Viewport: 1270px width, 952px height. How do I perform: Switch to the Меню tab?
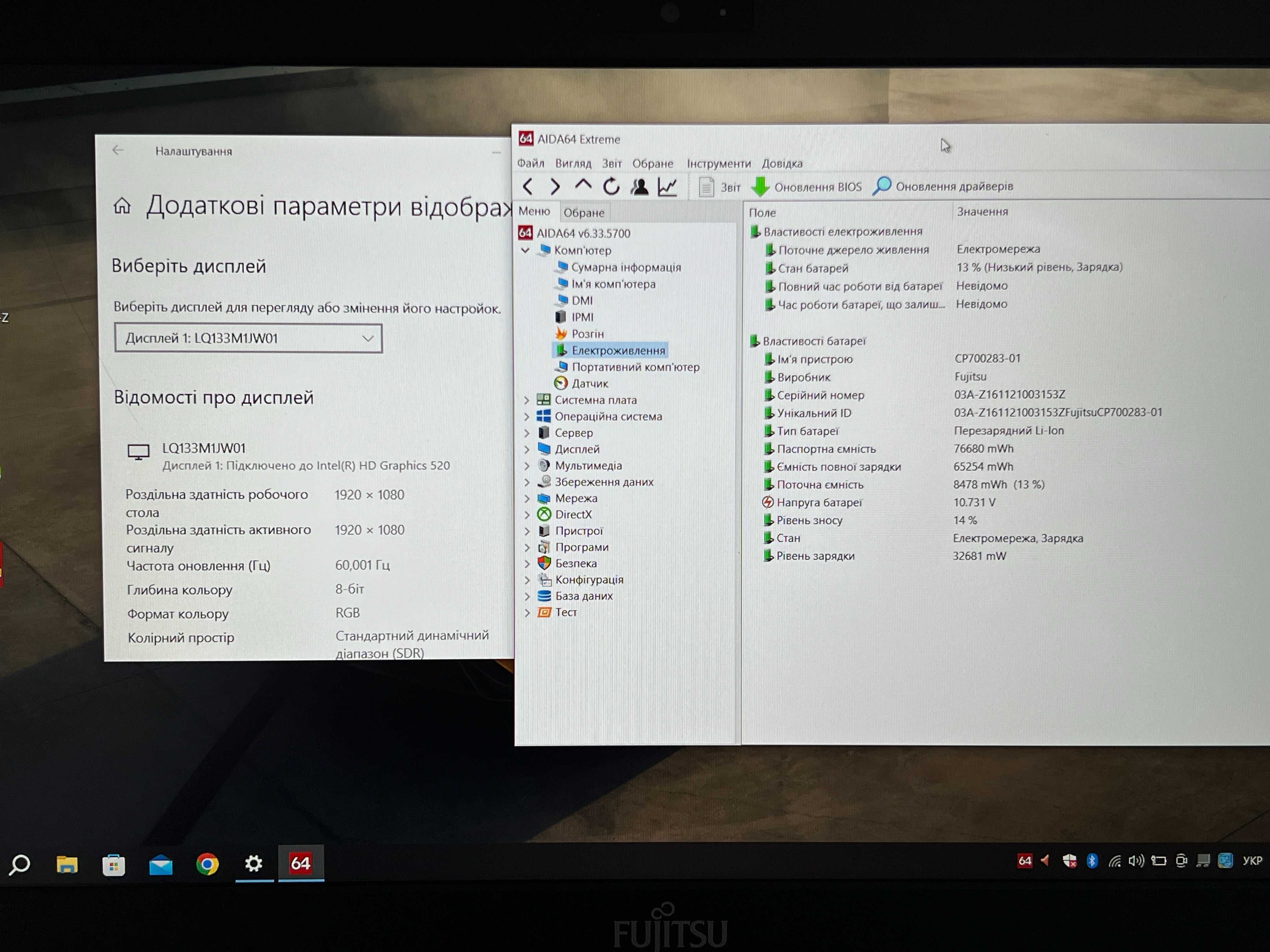point(534,211)
